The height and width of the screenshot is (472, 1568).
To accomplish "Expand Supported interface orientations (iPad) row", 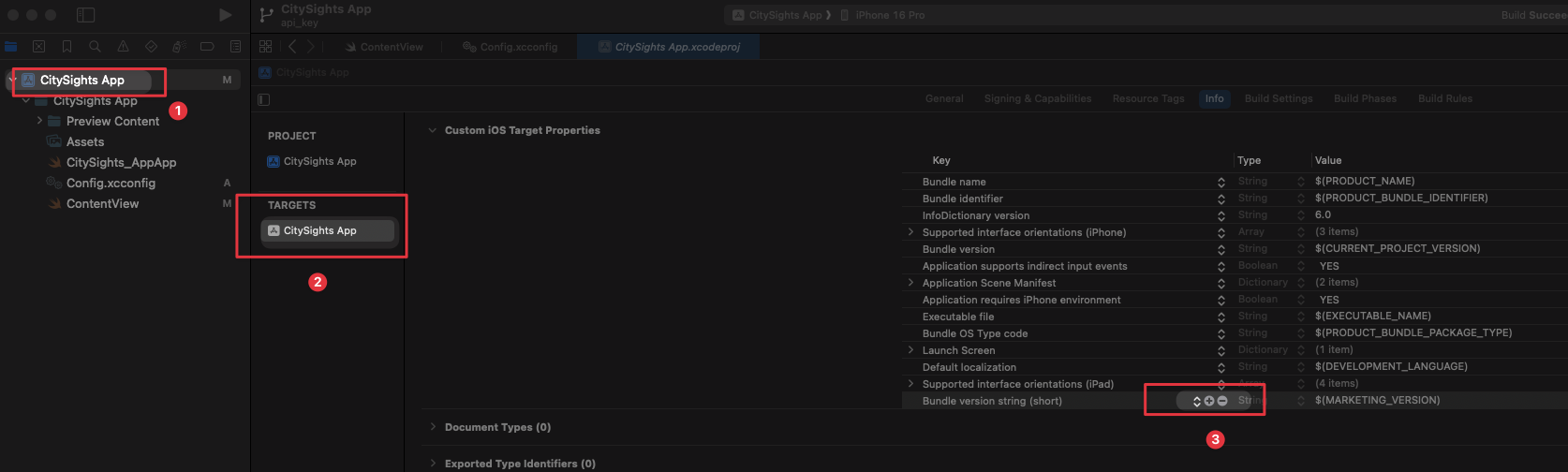I will [x=910, y=384].
